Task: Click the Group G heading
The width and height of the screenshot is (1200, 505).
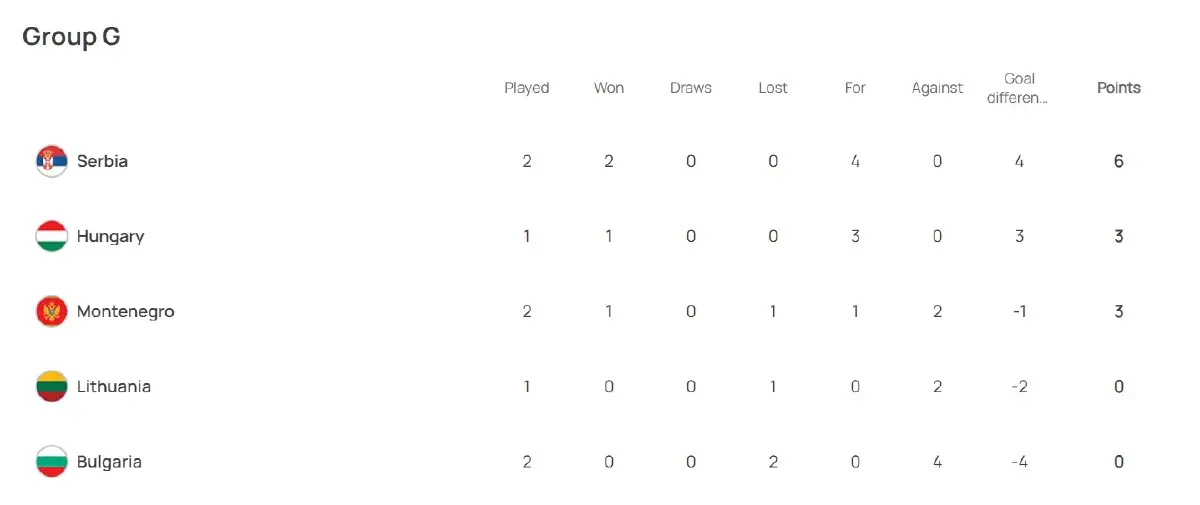Action: [x=71, y=37]
